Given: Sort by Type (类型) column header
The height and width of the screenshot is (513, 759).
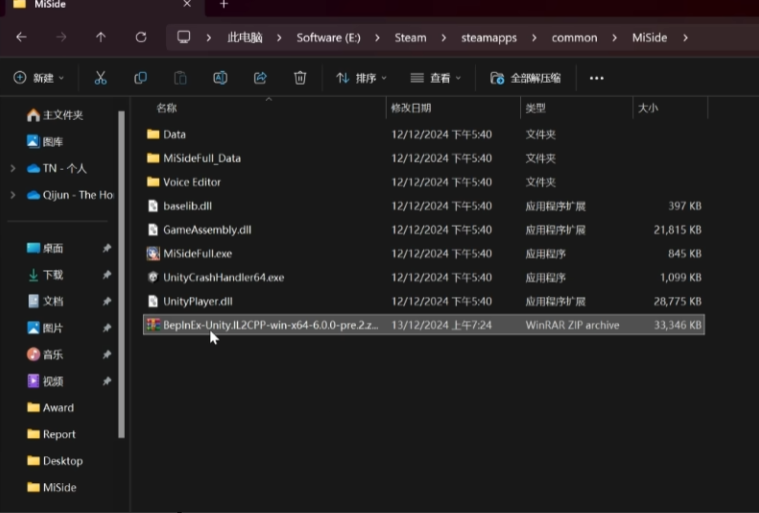Looking at the screenshot, I should coord(535,108).
